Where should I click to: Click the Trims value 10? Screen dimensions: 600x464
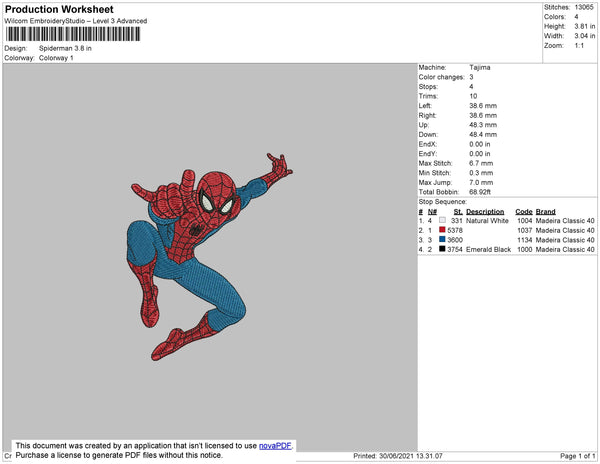tap(473, 96)
